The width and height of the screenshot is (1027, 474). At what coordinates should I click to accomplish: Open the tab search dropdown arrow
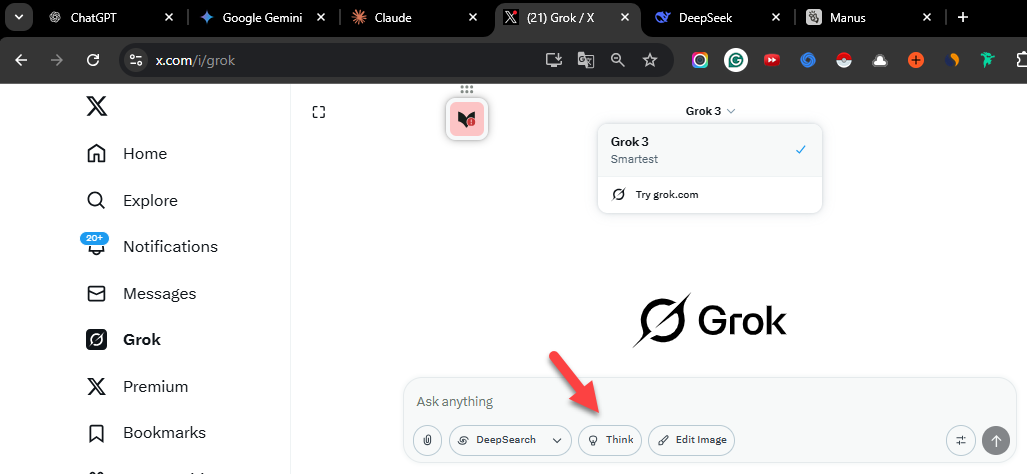point(18,18)
